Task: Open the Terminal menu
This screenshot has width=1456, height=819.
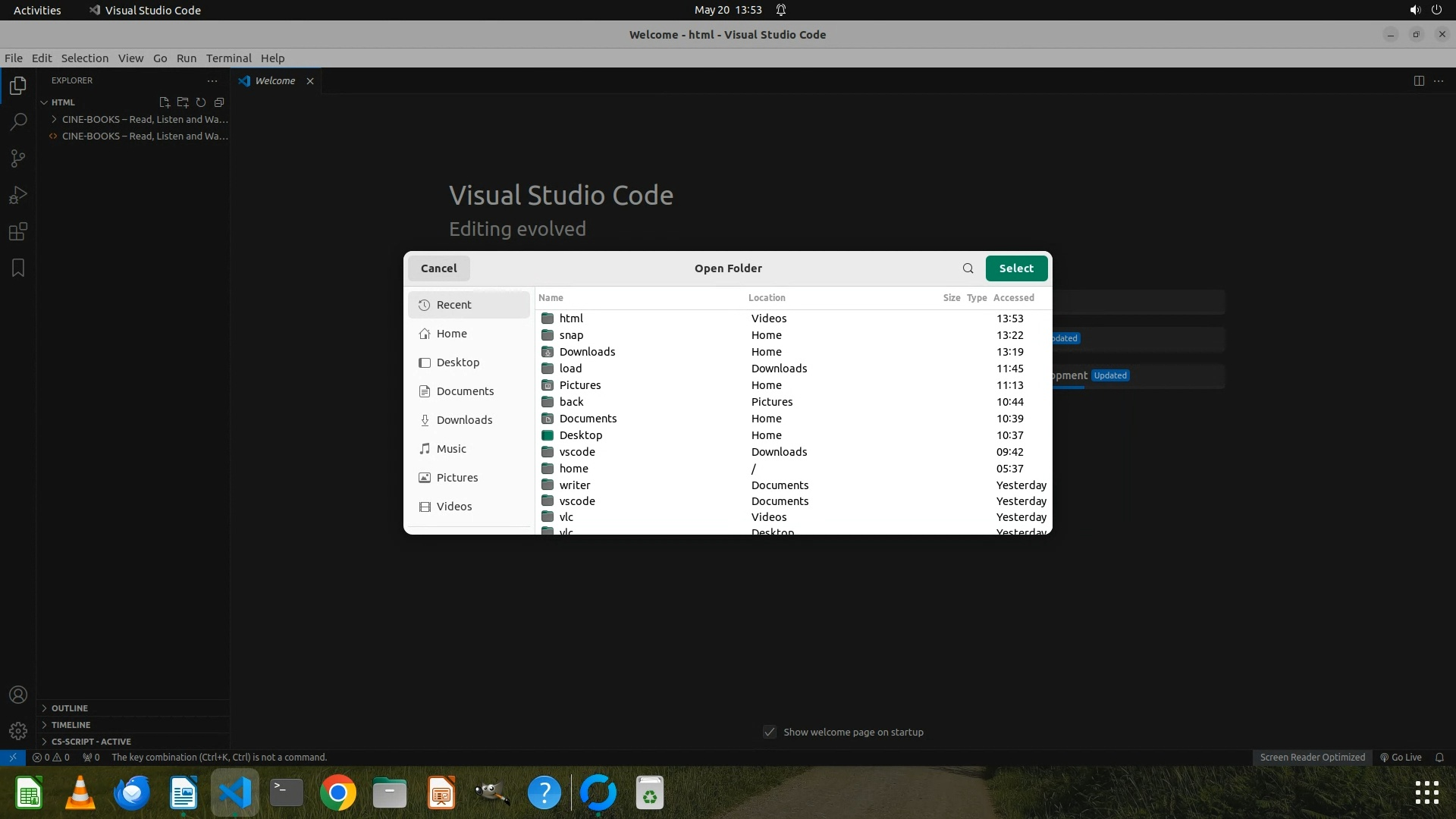Action: (x=228, y=58)
